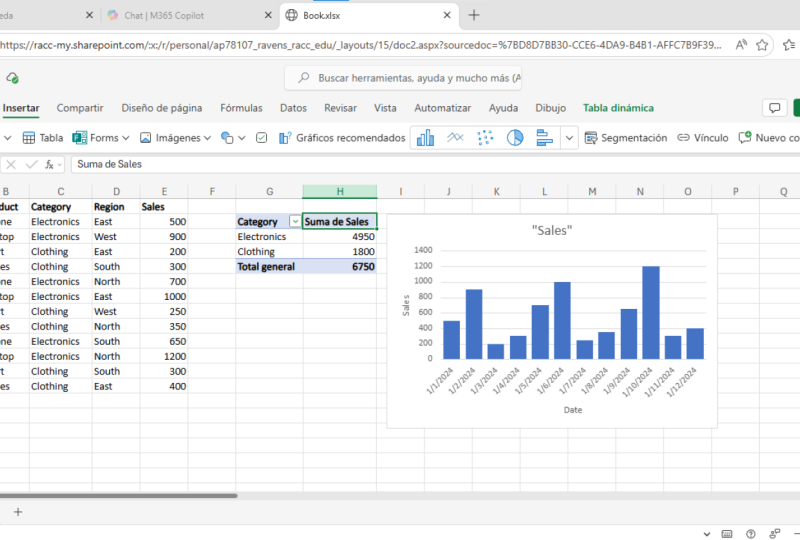
Task: Select column H header
Action: coord(340,192)
